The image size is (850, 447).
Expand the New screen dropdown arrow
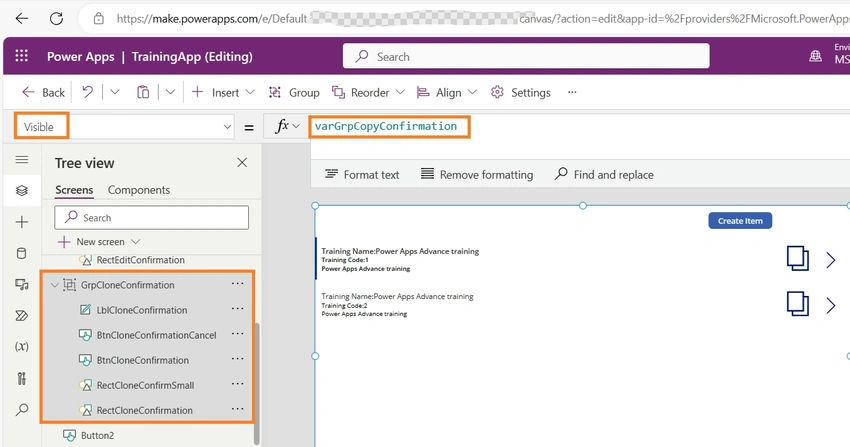(x=136, y=242)
